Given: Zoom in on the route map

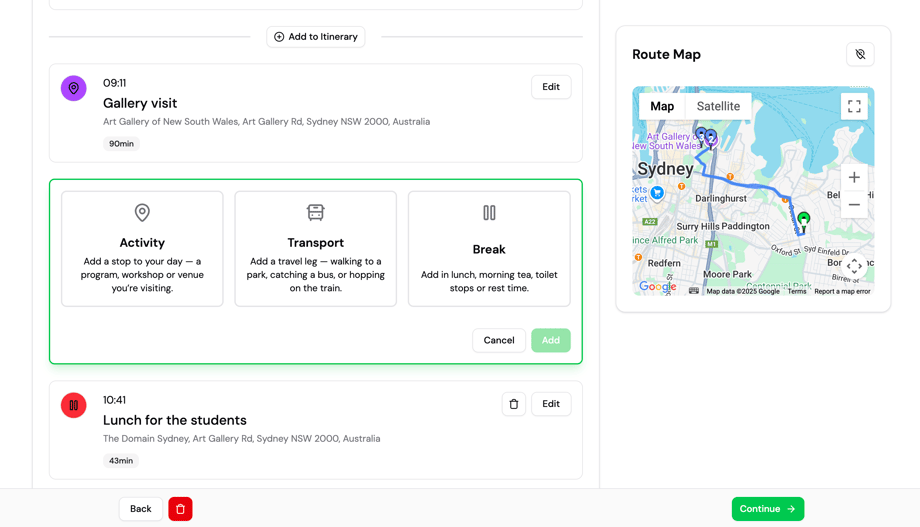Looking at the screenshot, I should point(854,178).
